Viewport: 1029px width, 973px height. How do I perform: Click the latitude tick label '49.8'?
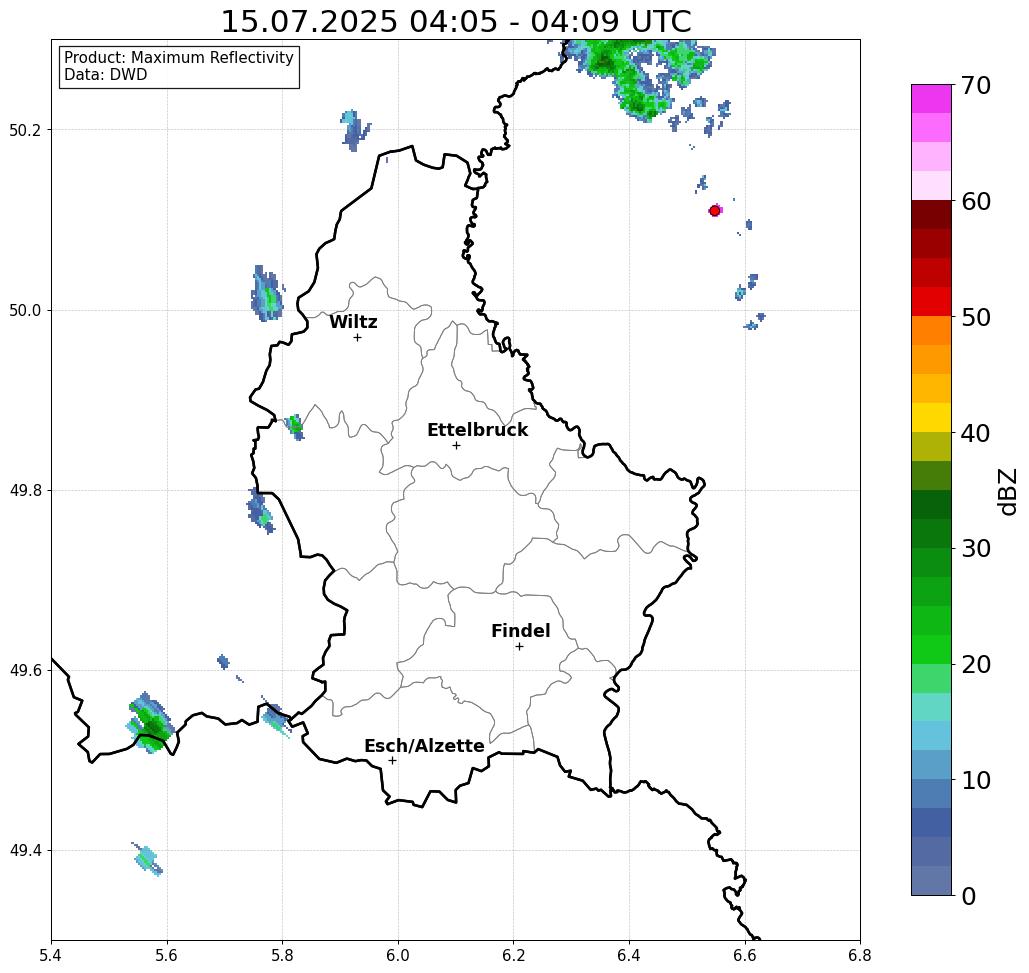[25, 491]
